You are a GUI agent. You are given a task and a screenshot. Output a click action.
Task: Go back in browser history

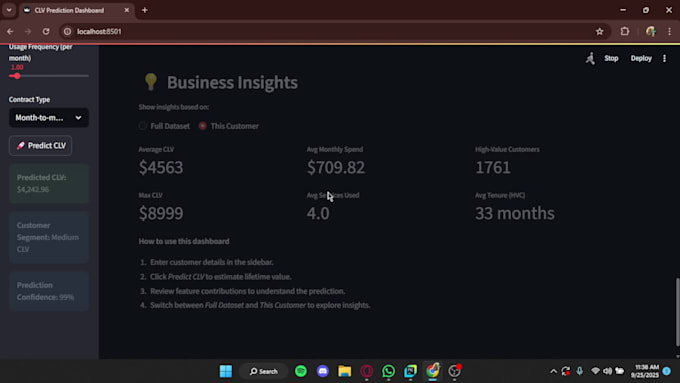pos(10,31)
